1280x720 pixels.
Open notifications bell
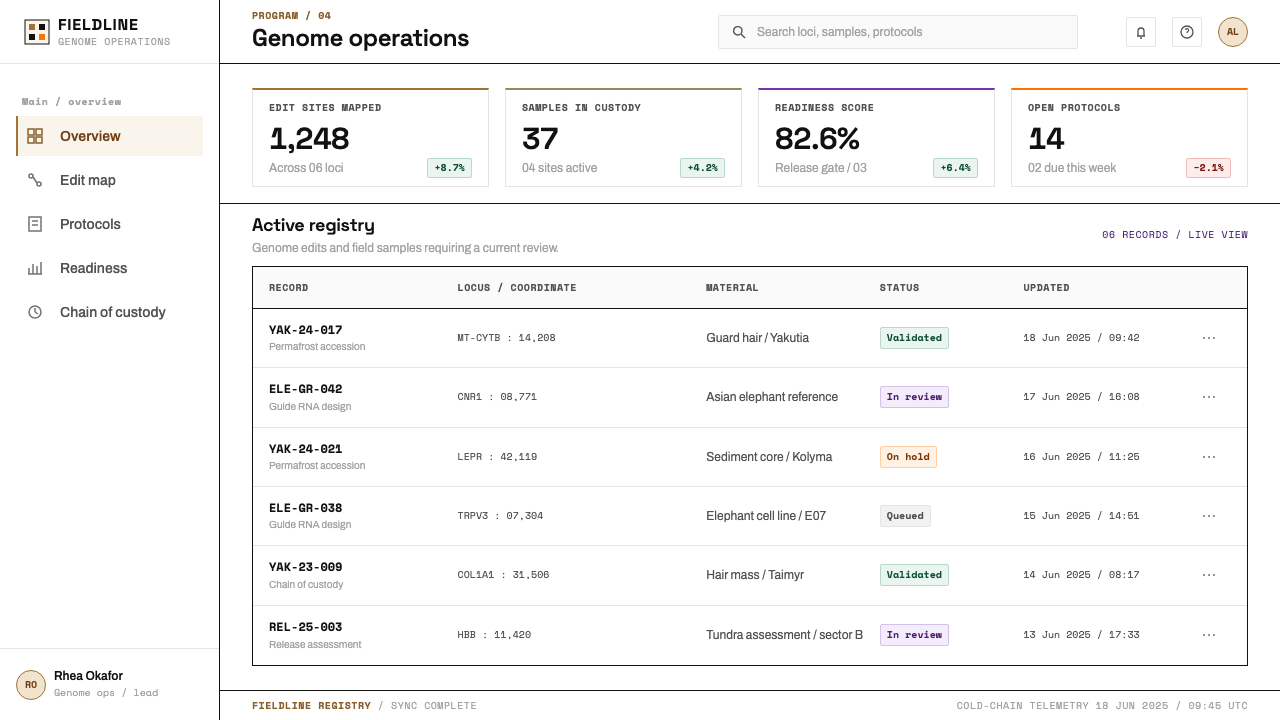[1141, 32]
